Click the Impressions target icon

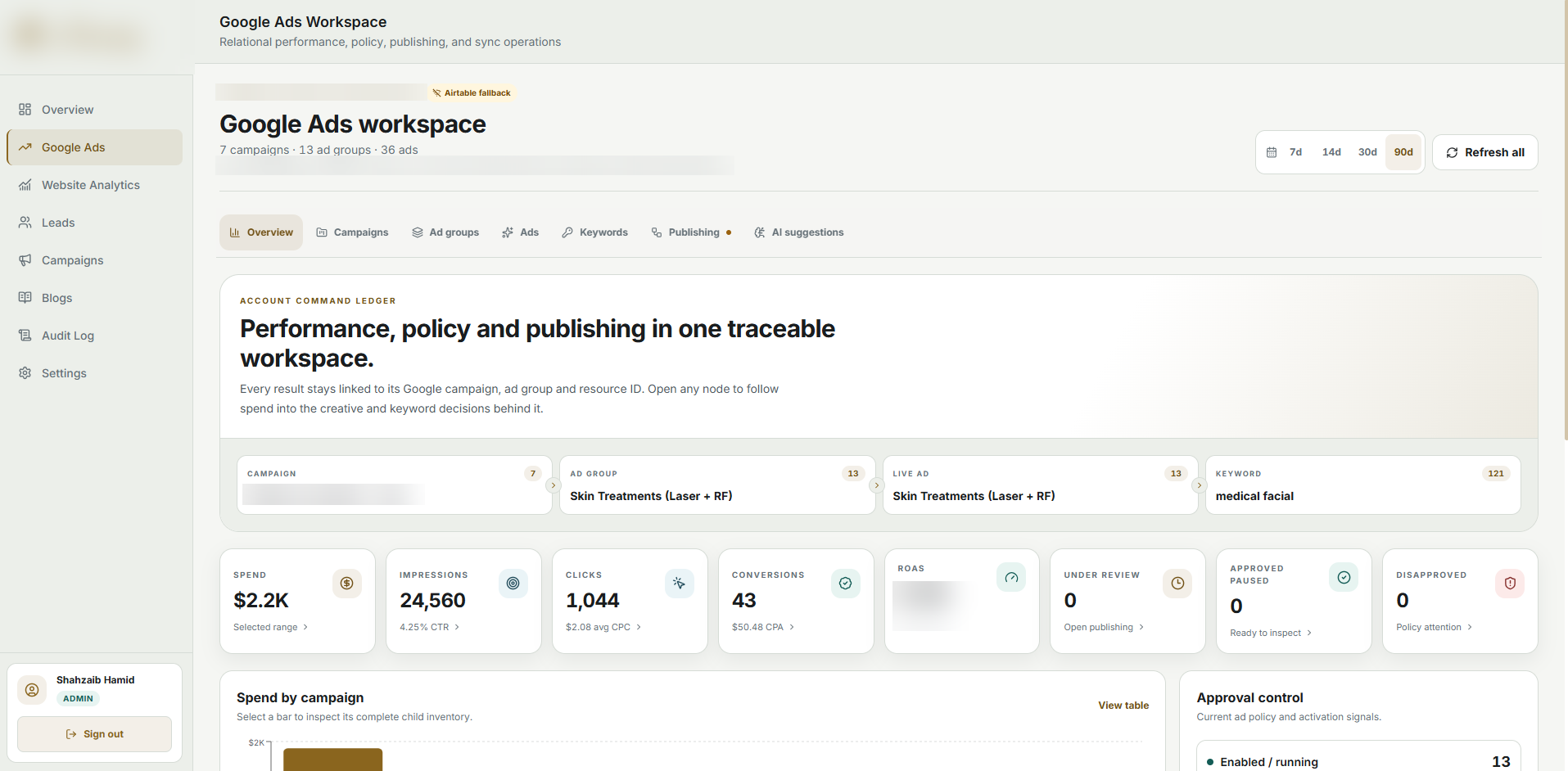tap(513, 584)
